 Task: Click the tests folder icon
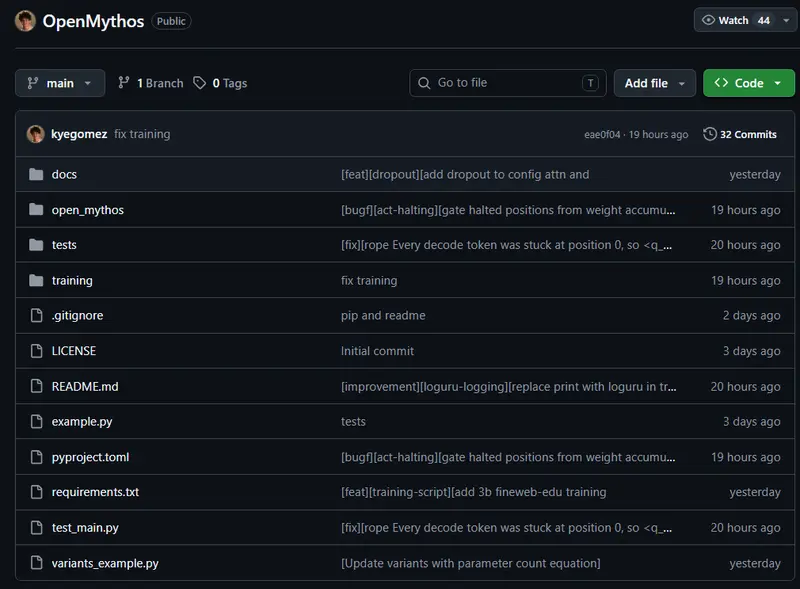(x=36, y=245)
